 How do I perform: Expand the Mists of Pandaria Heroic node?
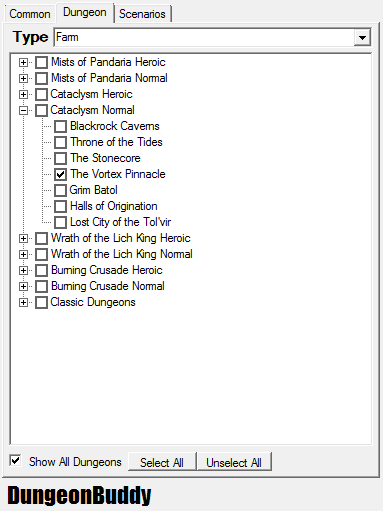[23, 62]
